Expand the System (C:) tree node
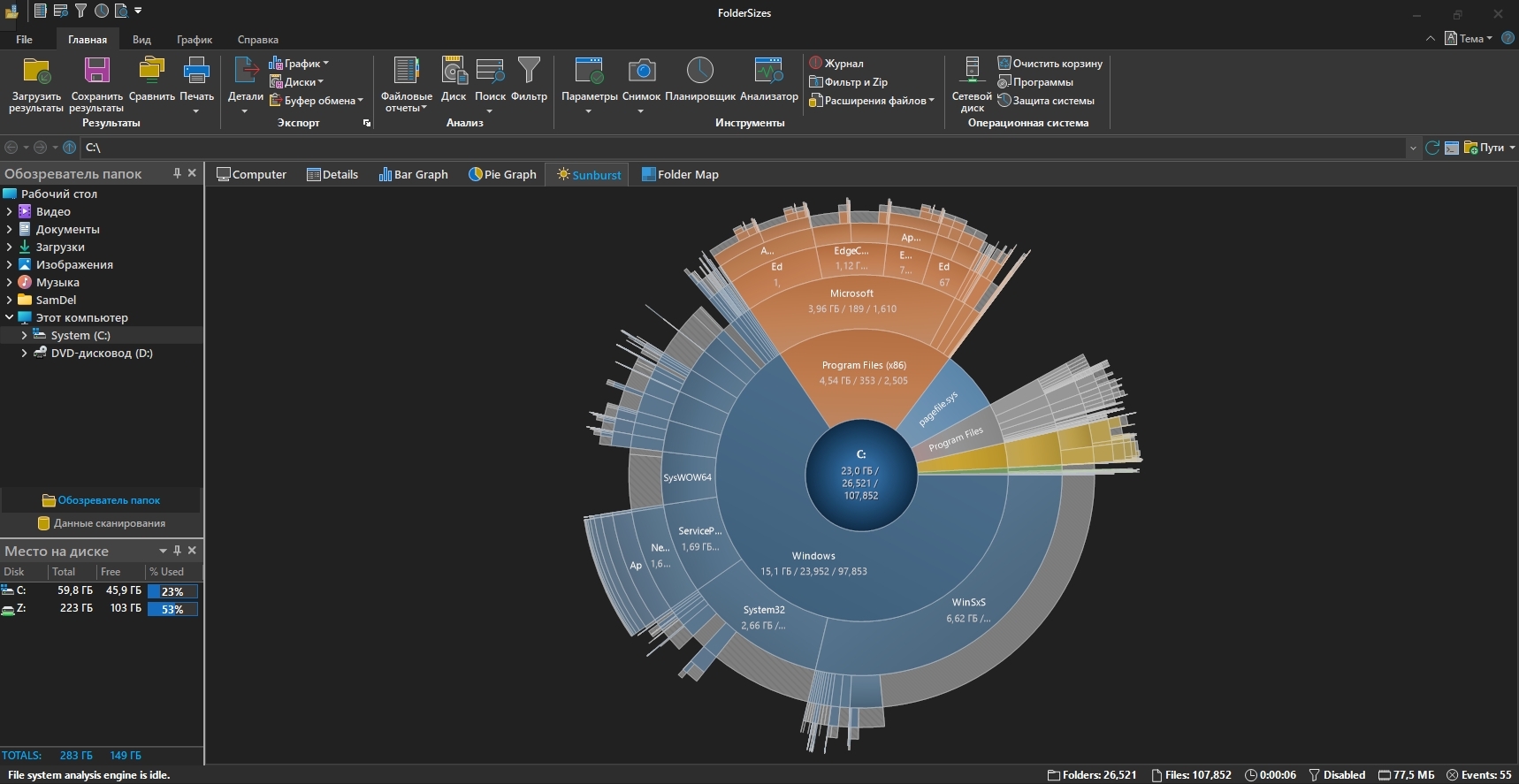 24,335
